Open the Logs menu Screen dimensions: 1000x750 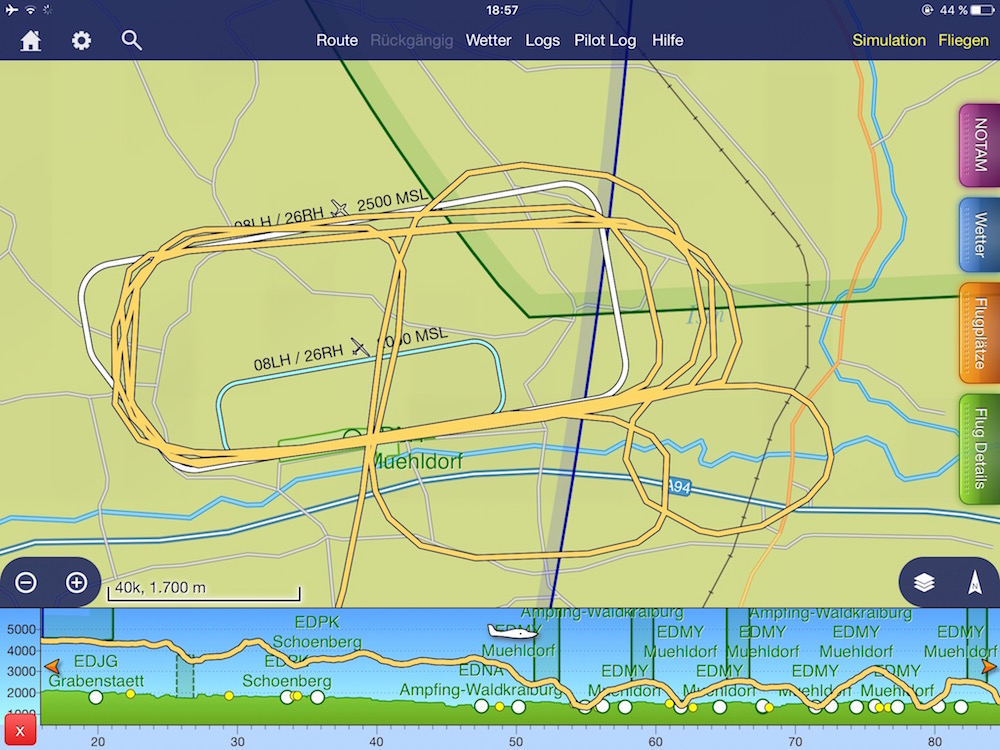pyautogui.click(x=543, y=40)
